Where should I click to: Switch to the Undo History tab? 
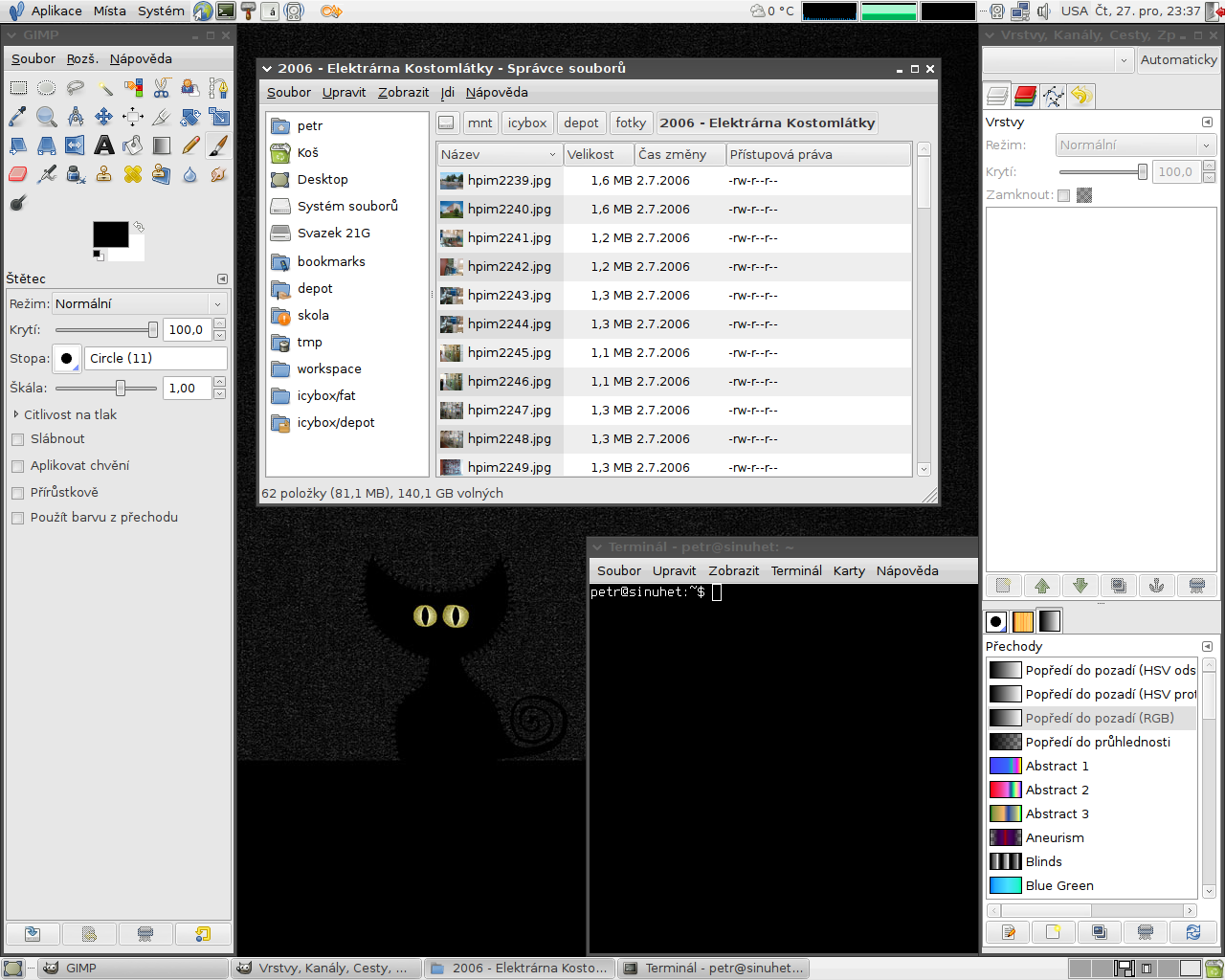[1080, 96]
